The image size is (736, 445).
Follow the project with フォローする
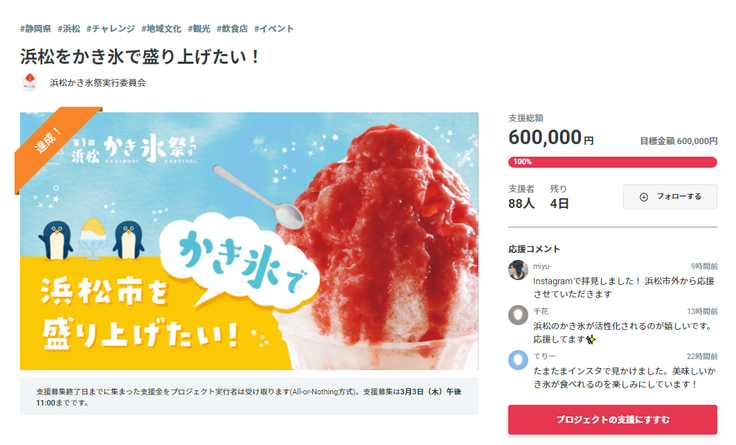(670, 197)
